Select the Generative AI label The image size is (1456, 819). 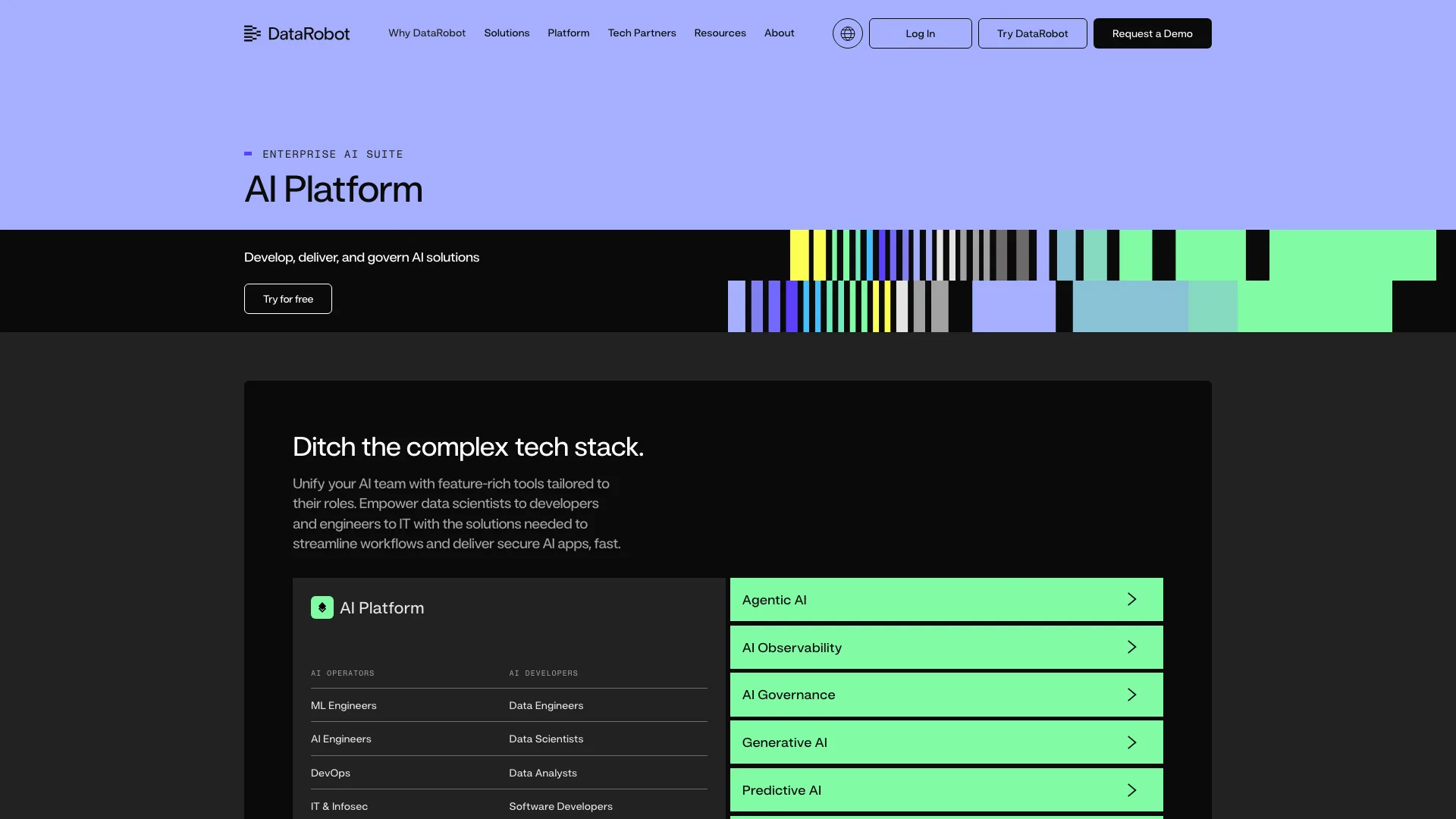pyautogui.click(x=785, y=742)
